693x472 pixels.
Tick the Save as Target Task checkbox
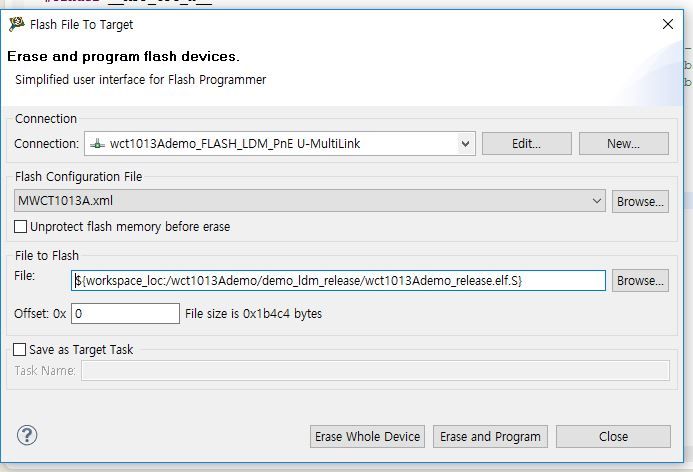point(20,350)
